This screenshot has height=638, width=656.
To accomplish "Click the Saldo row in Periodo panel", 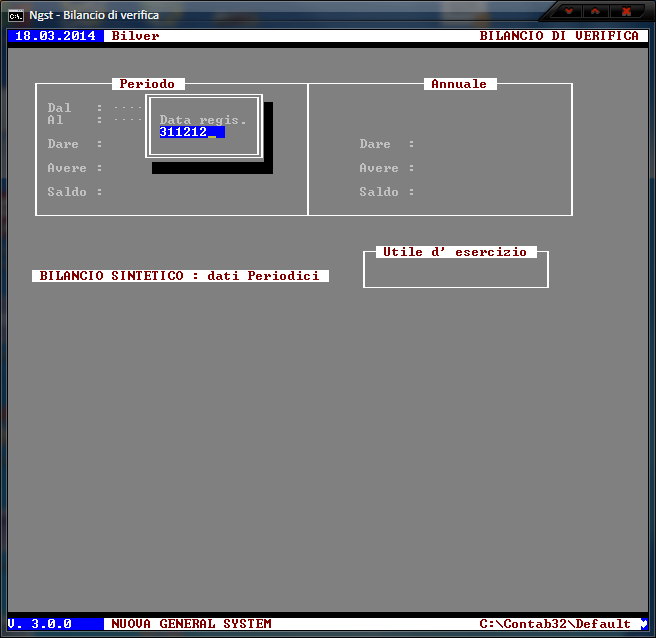I will point(75,192).
